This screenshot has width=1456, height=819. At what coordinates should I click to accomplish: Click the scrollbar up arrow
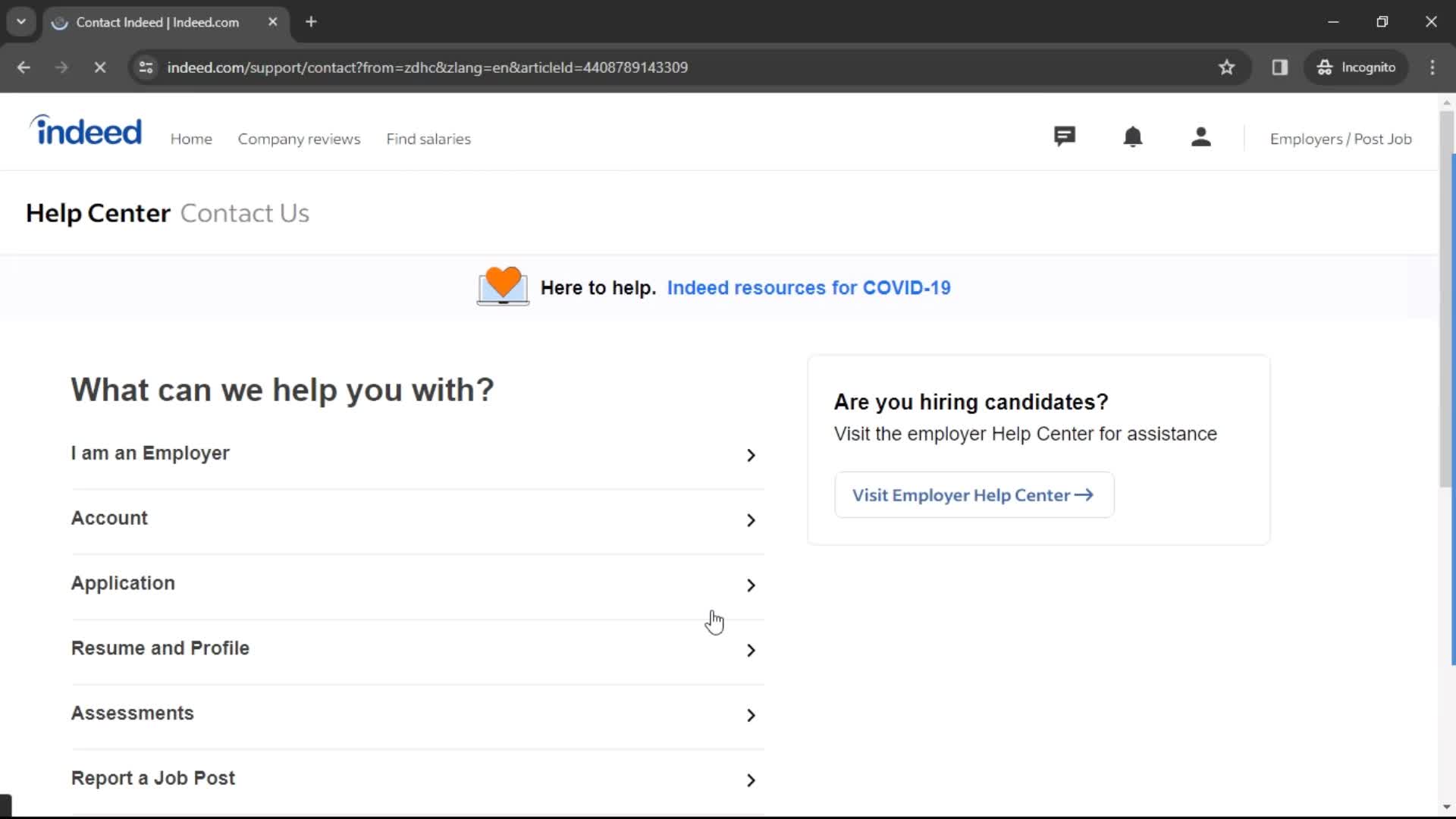pos(1447,102)
